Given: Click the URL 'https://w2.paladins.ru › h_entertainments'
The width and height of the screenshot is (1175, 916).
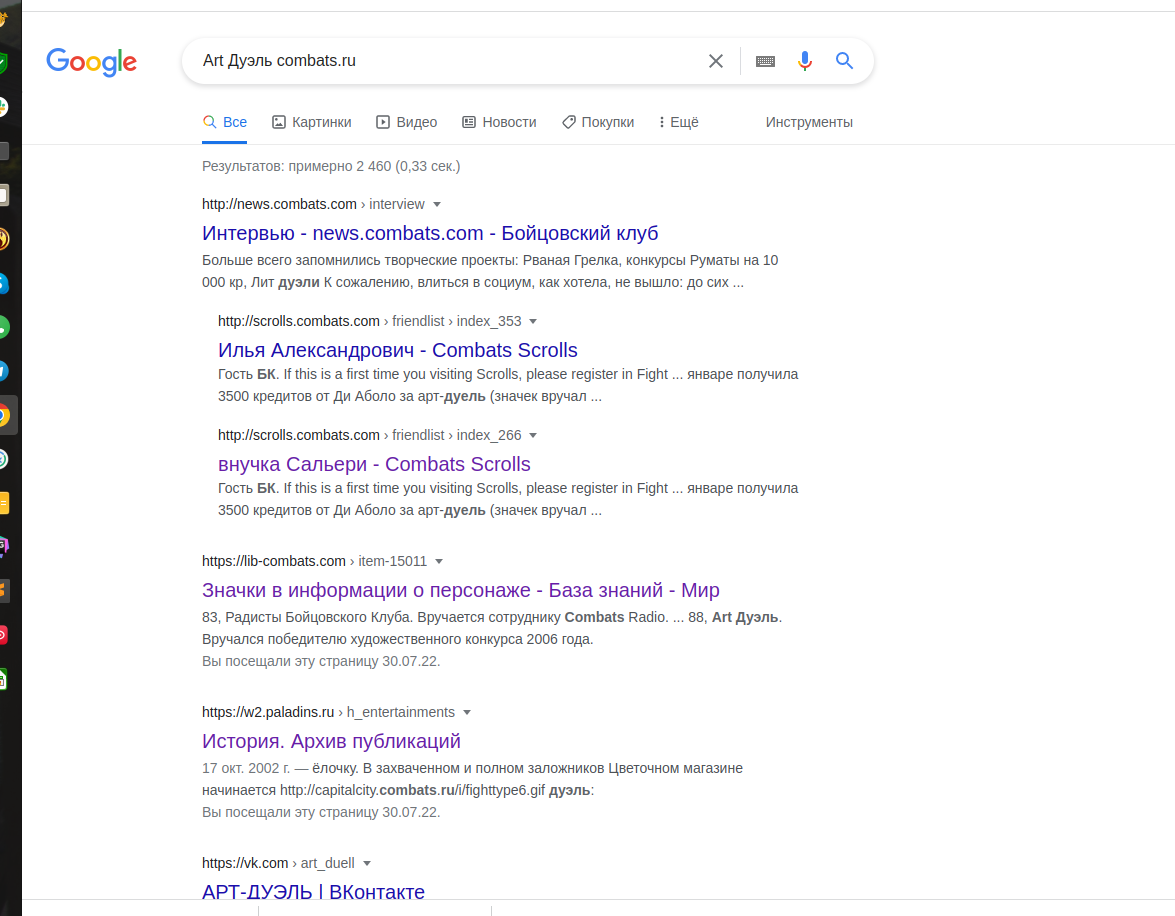Looking at the screenshot, I should point(328,712).
